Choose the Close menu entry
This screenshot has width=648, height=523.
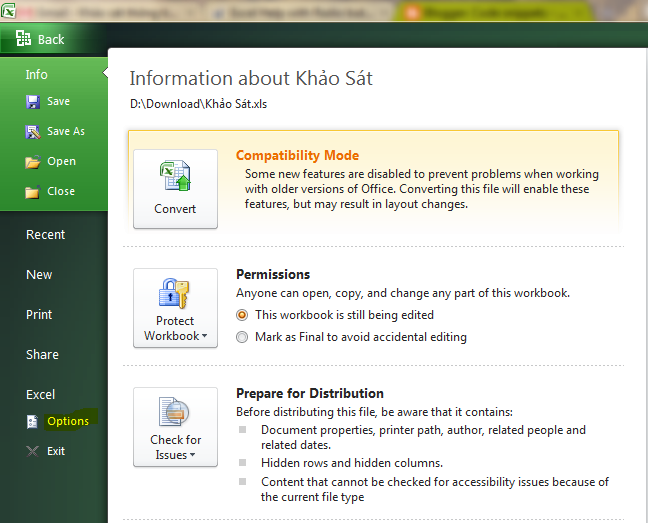61,192
